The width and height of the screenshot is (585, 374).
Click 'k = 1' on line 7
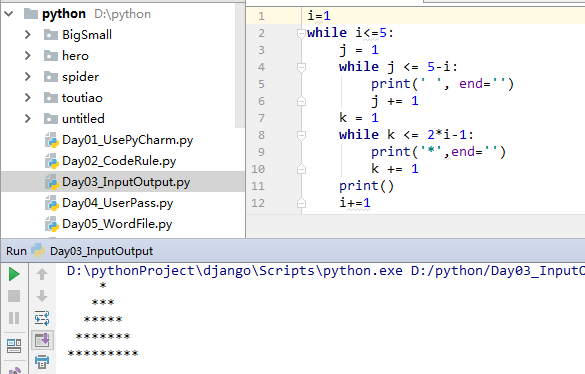[x=359, y=118]
